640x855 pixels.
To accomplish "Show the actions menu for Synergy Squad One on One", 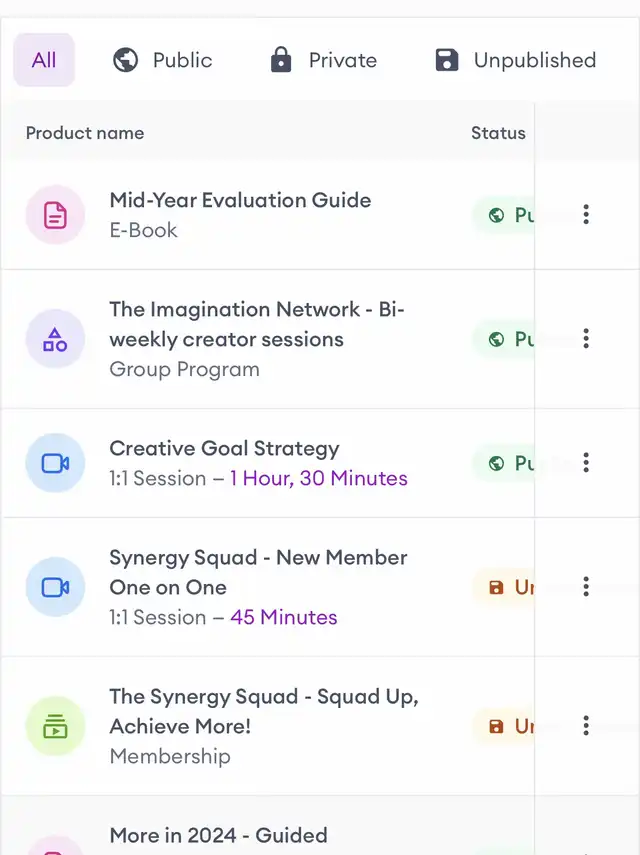I will tap(586, 587).
